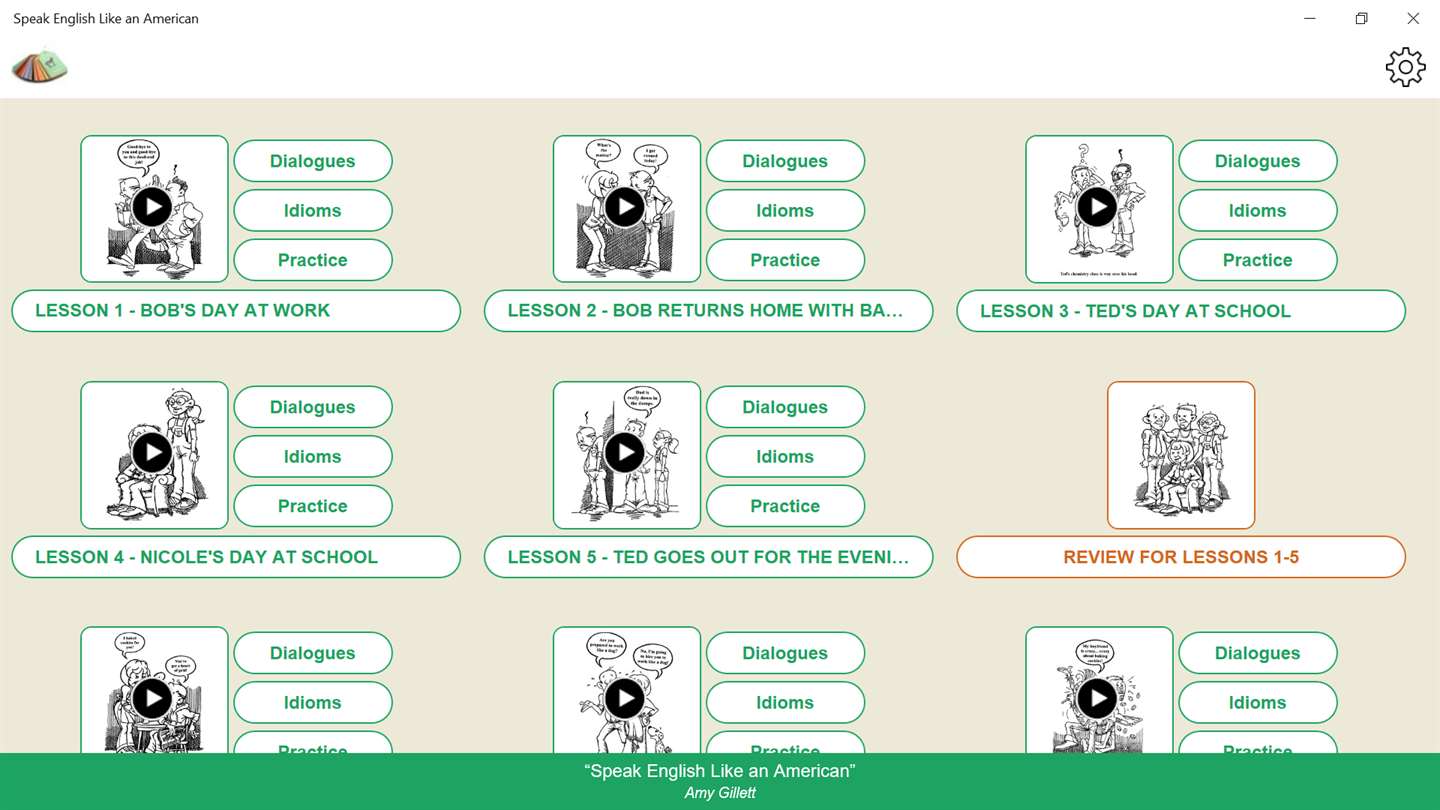Open Idioms for Lesson 5
1440x810 pixels.
pyautogui.click(x=785, y=456)
